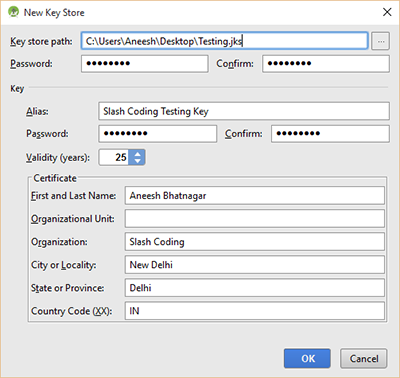This screenshot has height=378, width=400.
Task: Click the empty Organizational Unit field
Action: 255,219
